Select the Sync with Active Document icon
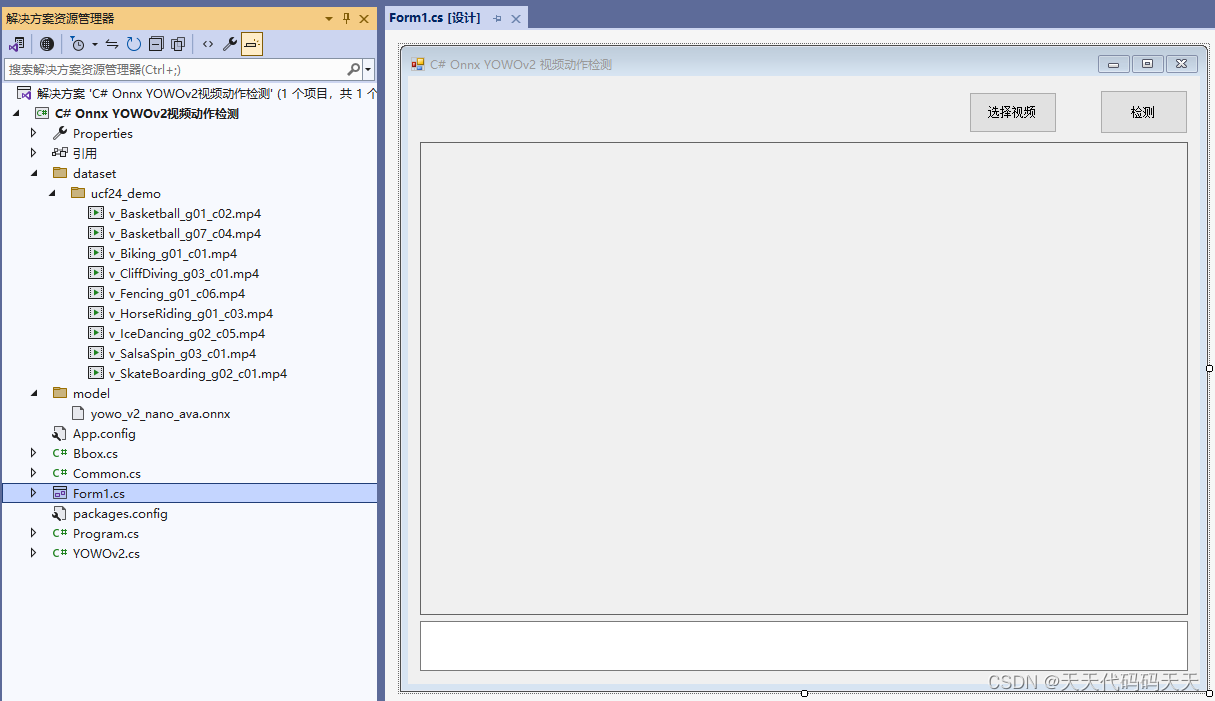Viewport: 1215px width, 701px height. (x=113, y=43)
